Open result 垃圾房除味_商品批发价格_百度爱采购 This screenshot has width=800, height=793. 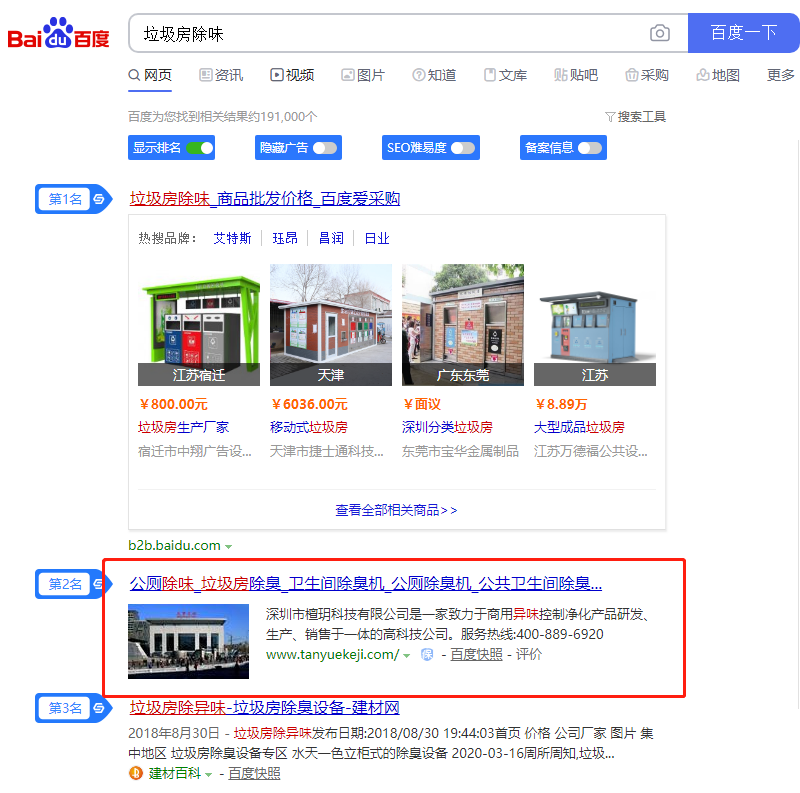click(265, 199)
